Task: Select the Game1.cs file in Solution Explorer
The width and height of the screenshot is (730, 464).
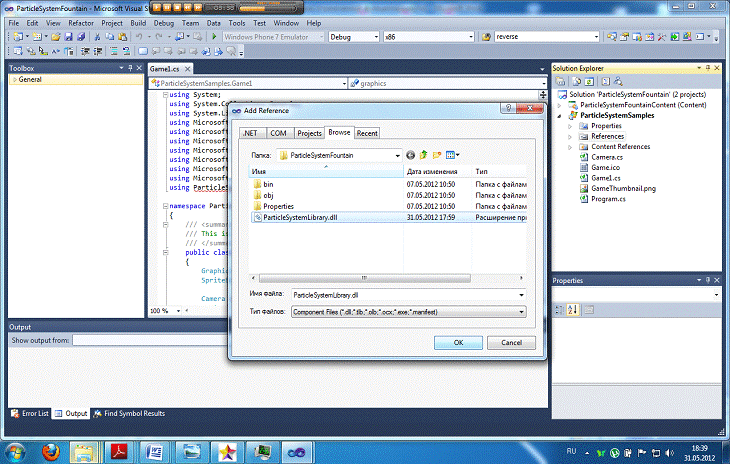Action: click(606, 177)
